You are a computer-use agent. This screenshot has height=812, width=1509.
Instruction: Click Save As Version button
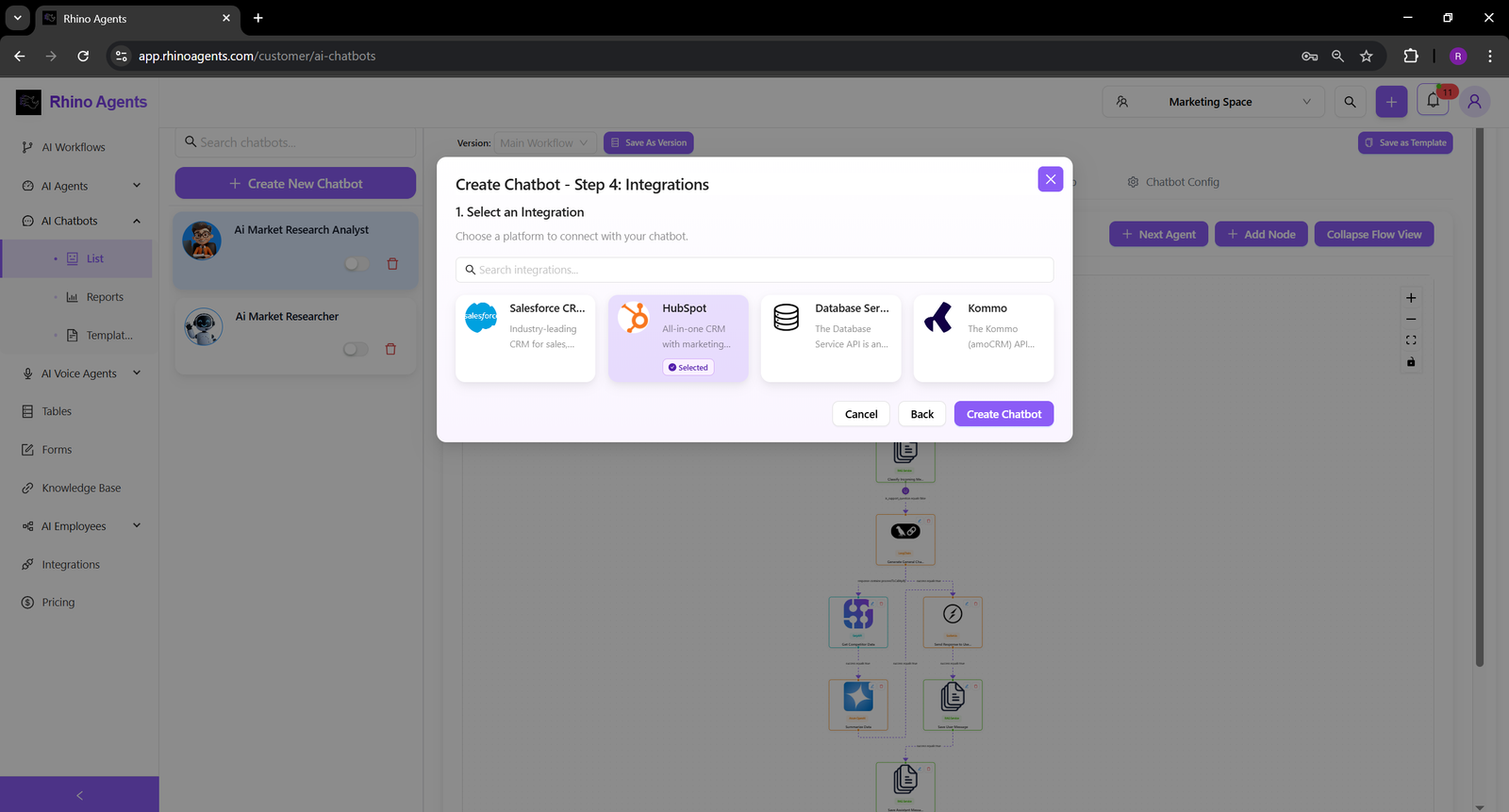(x=648, y=143)
